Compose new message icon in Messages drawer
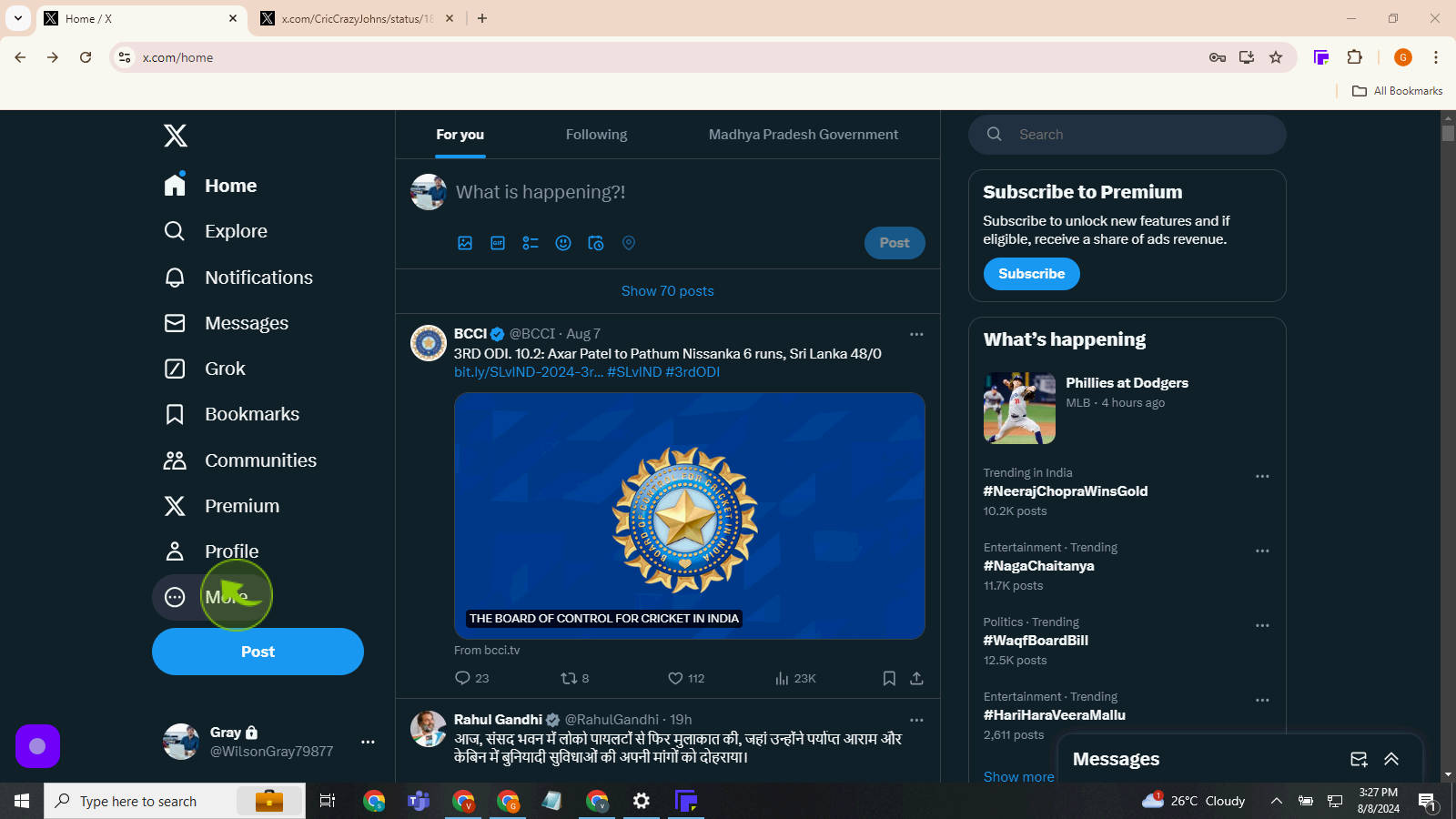 point(1359,759)
